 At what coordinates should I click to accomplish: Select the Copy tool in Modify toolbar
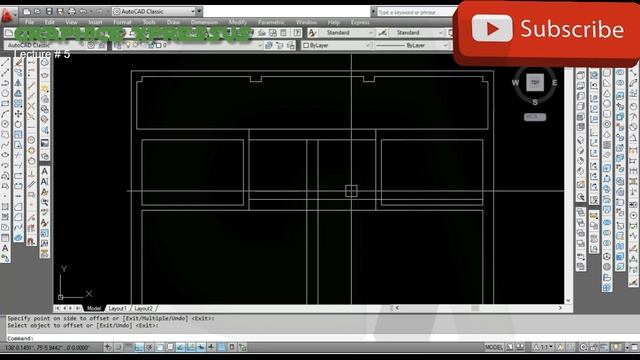tap(18, 73)
